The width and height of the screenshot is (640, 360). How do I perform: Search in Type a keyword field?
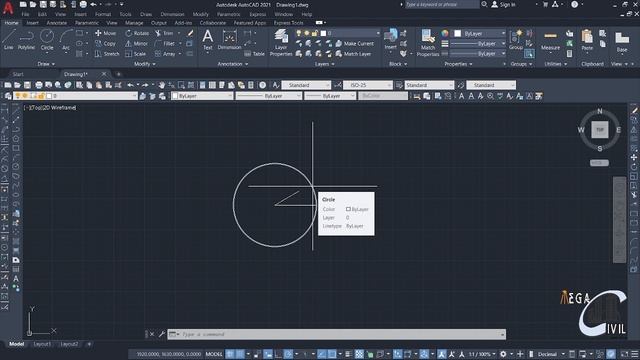click(441, 4)
